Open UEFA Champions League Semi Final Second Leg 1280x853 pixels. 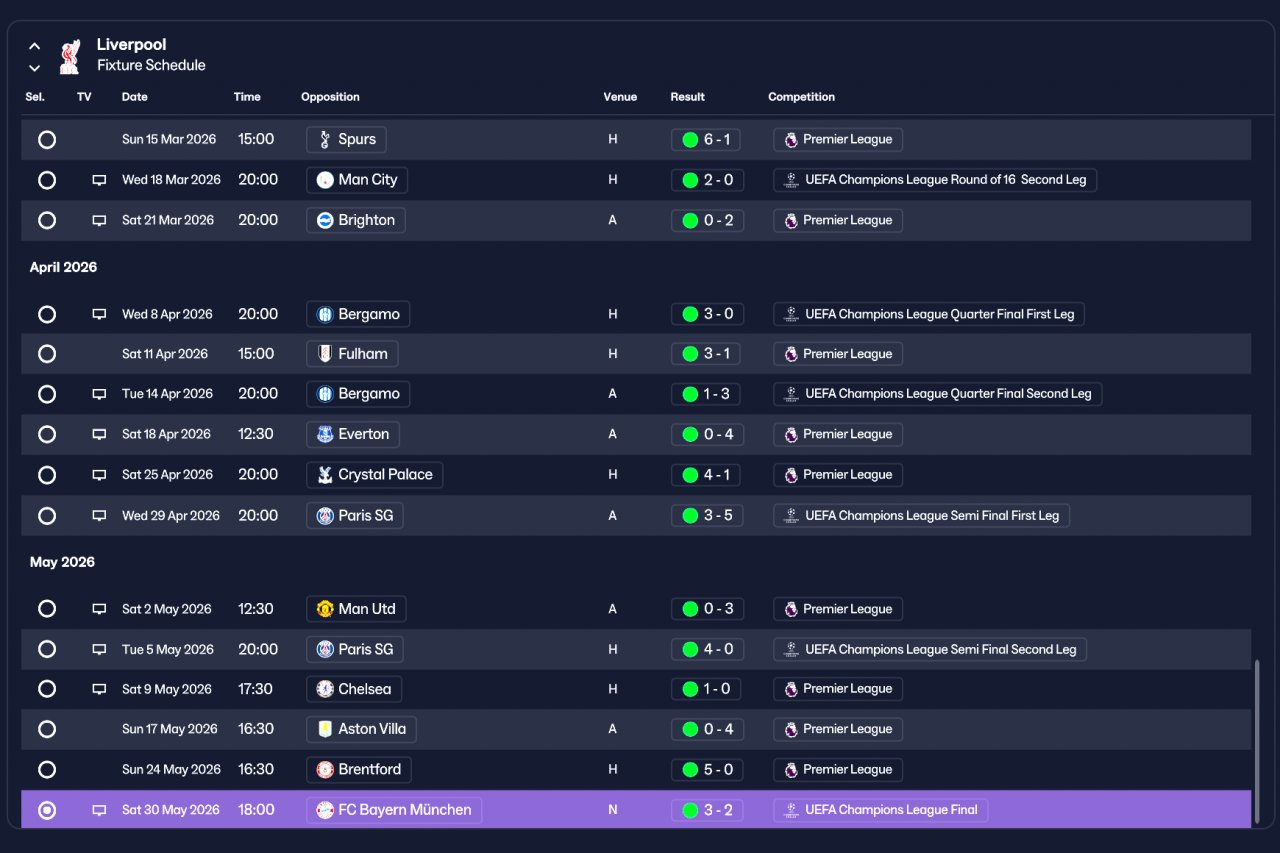point(930,649)
